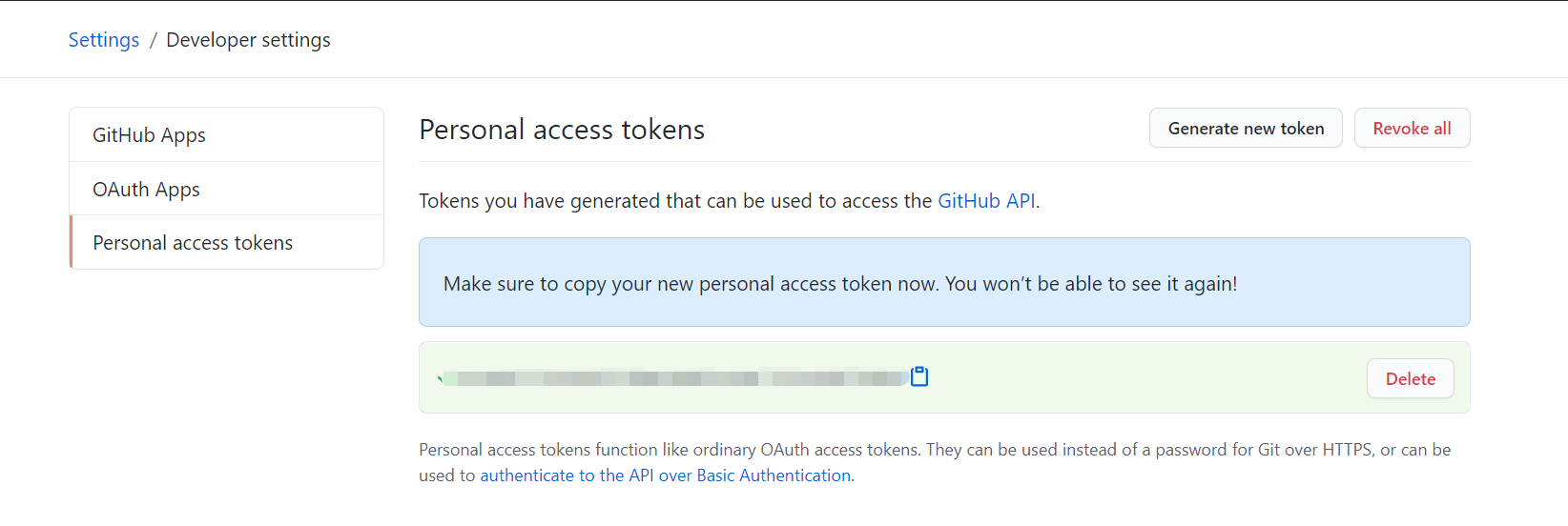Click the 'Git over HTTPS' footer text
1568x526 pixels.
[1314, 450]
